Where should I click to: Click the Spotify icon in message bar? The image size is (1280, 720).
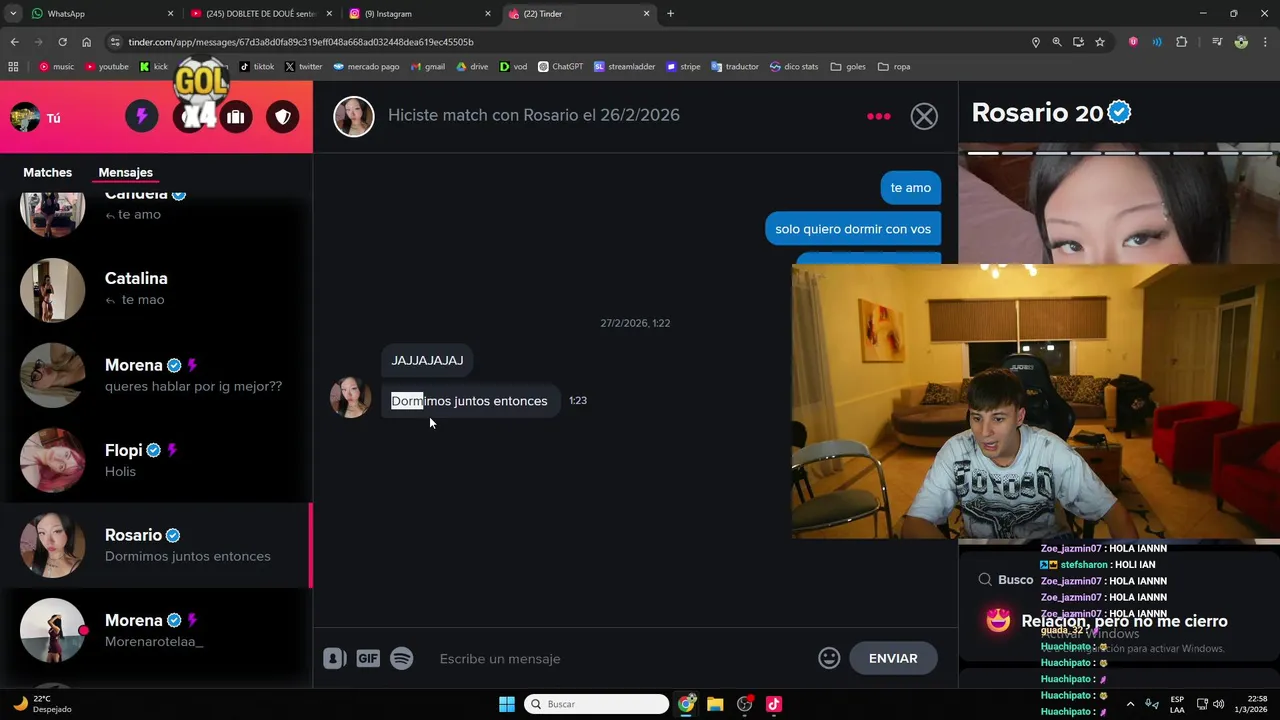[402, 658]
